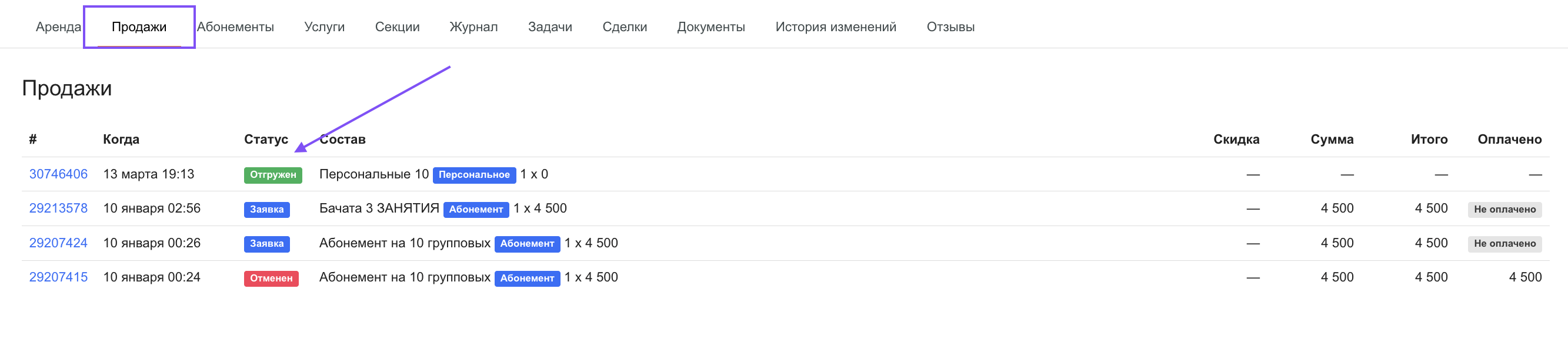Click Не оплачено badge for sale 29213578
This screenshot has height=338, width=1568.
(x=1504, y=210)
